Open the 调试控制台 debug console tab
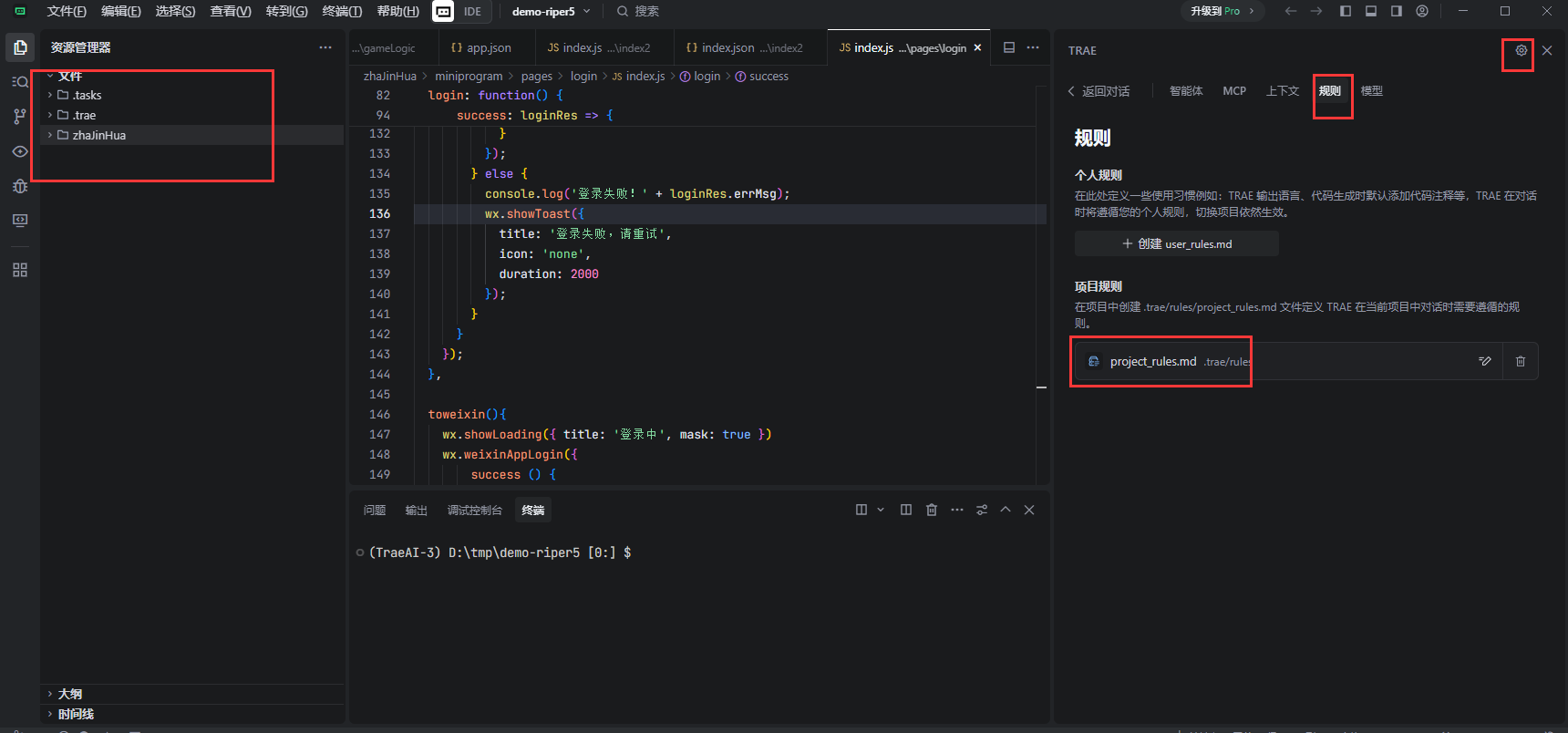This screenshot has width=1568, height=733. (x=474, y=510)
